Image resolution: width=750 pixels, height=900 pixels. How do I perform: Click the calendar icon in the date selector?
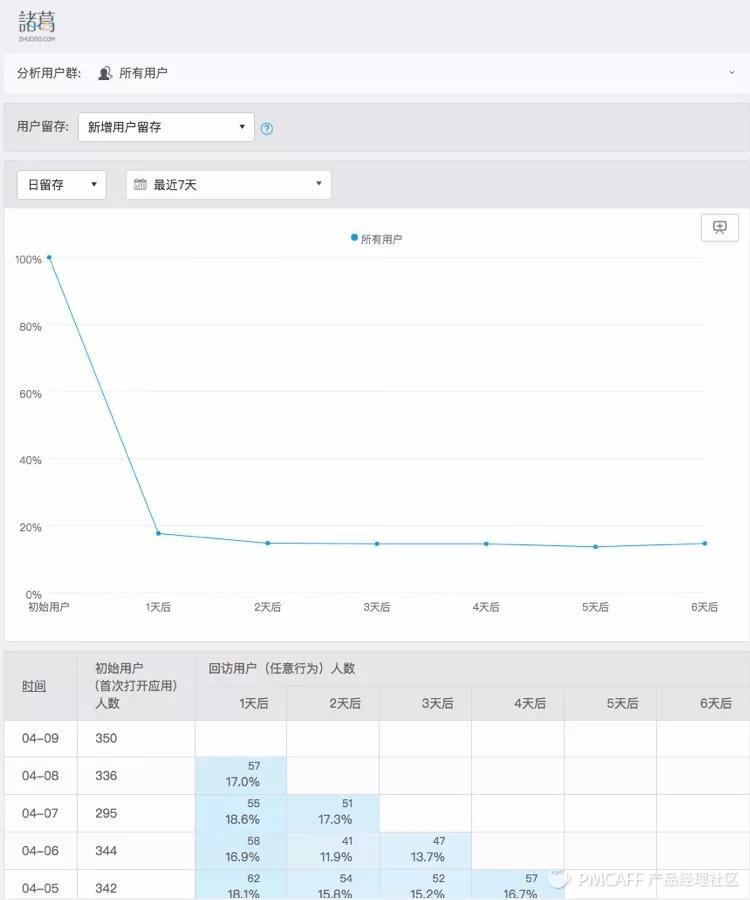(140, 184)
